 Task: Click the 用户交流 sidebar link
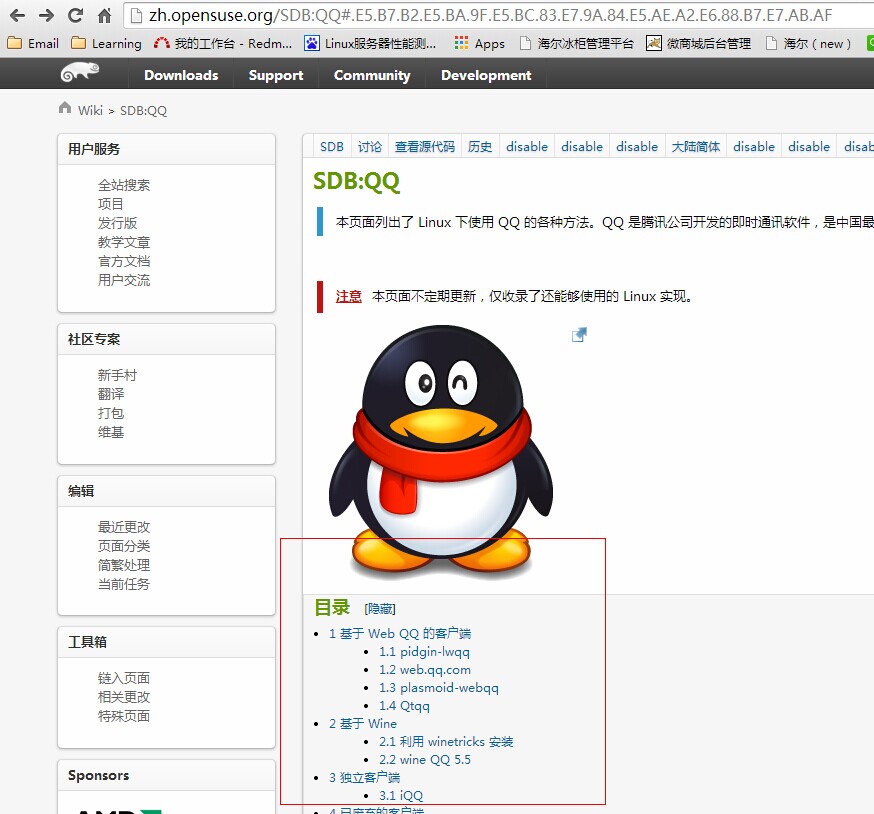coord(124,280)
